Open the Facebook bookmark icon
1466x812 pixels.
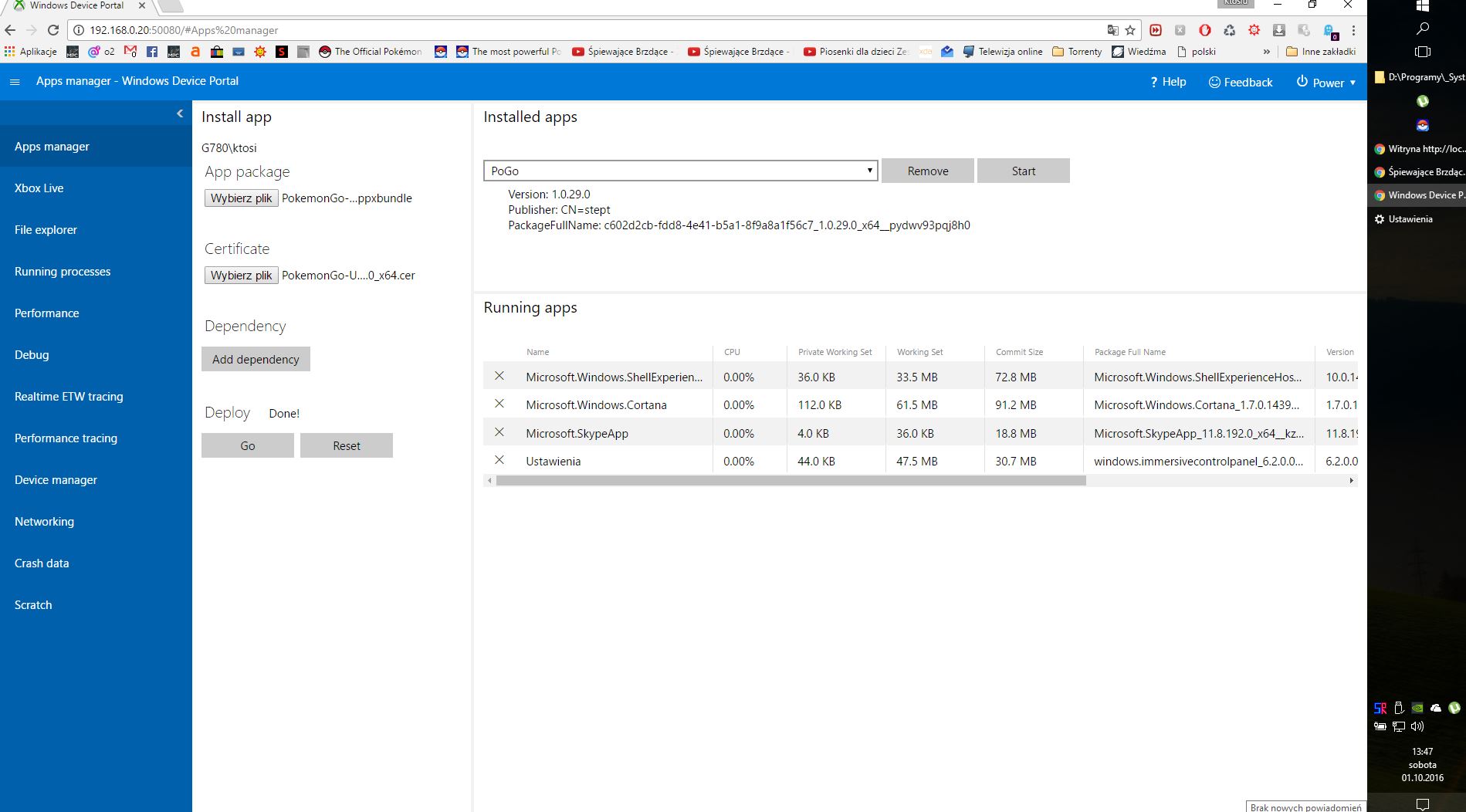(152, 52)
